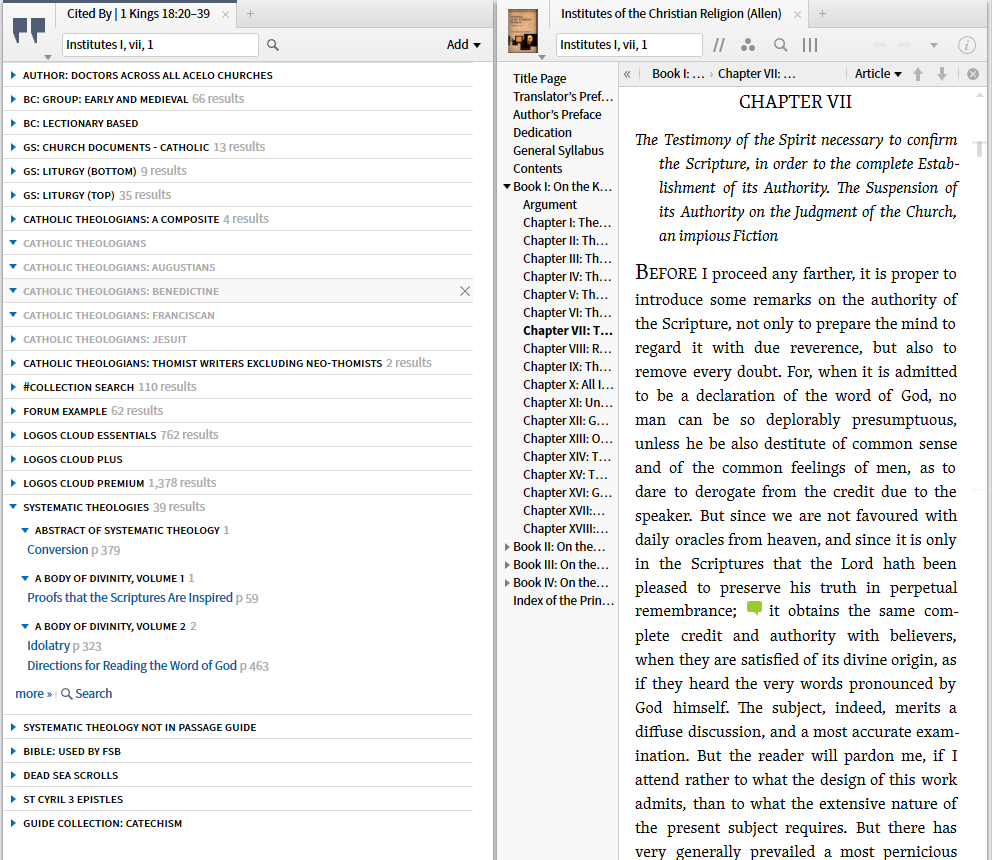
Task: Collapse contents pane with double chevron
Action: [627, 74]
